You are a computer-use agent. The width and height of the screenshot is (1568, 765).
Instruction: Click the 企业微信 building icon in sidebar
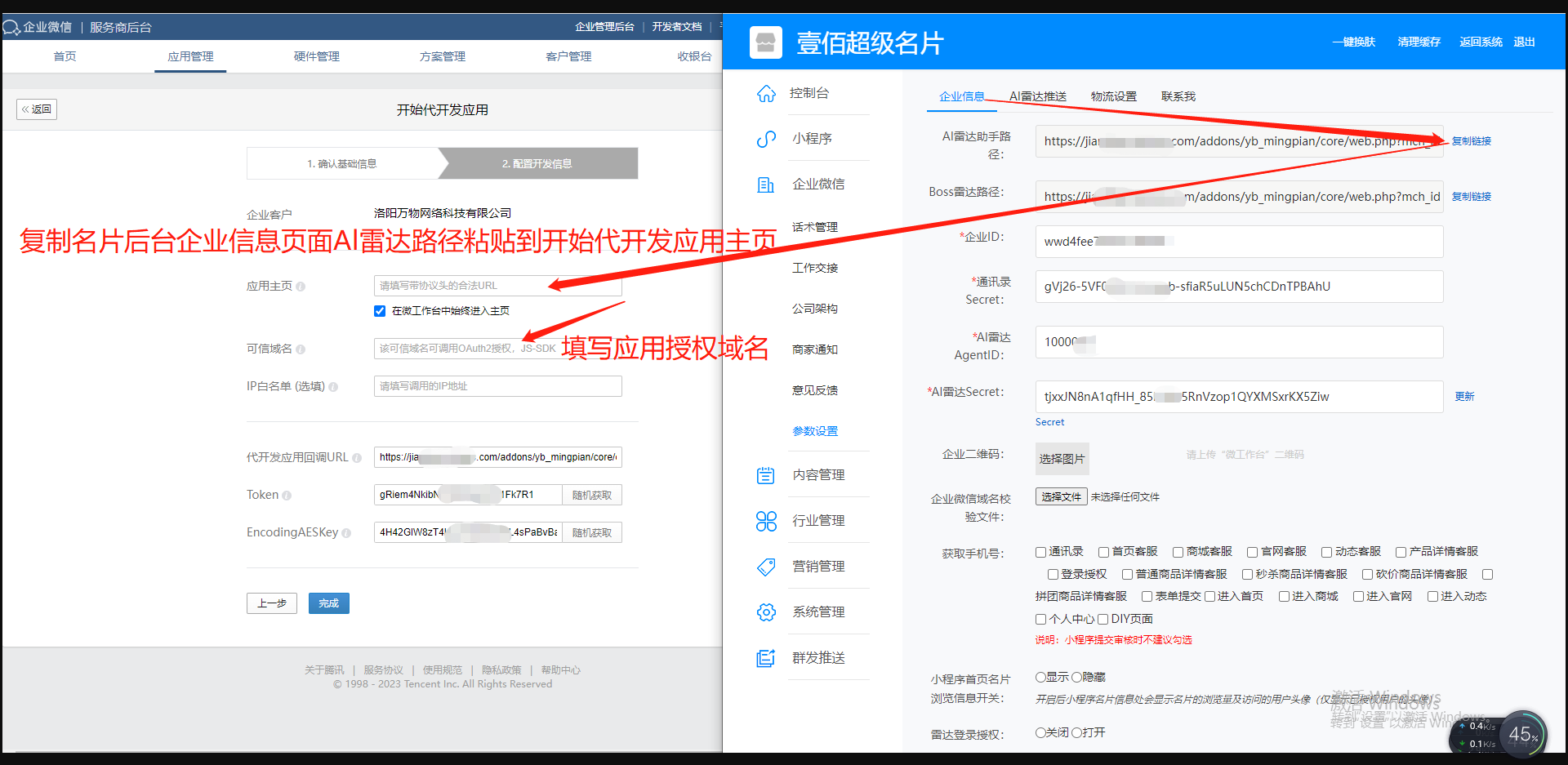pyautogui.click(x=766, y=185)
